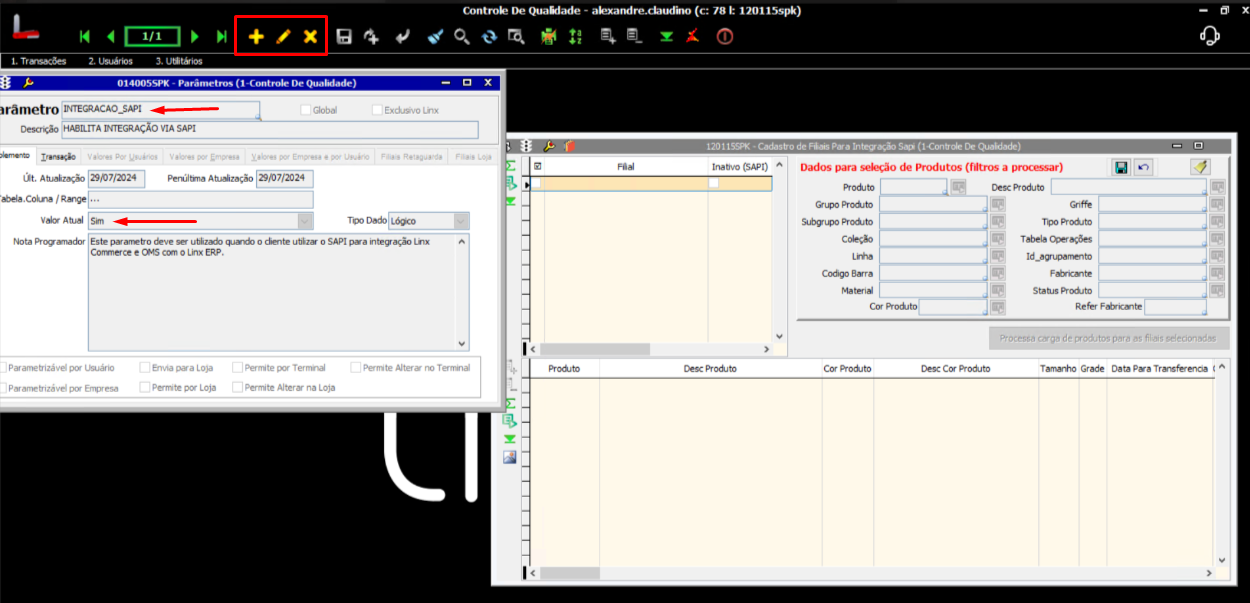Click the yellow plus add-record icon
Viewport: 1250px width, 603px height.
[256, 37]
